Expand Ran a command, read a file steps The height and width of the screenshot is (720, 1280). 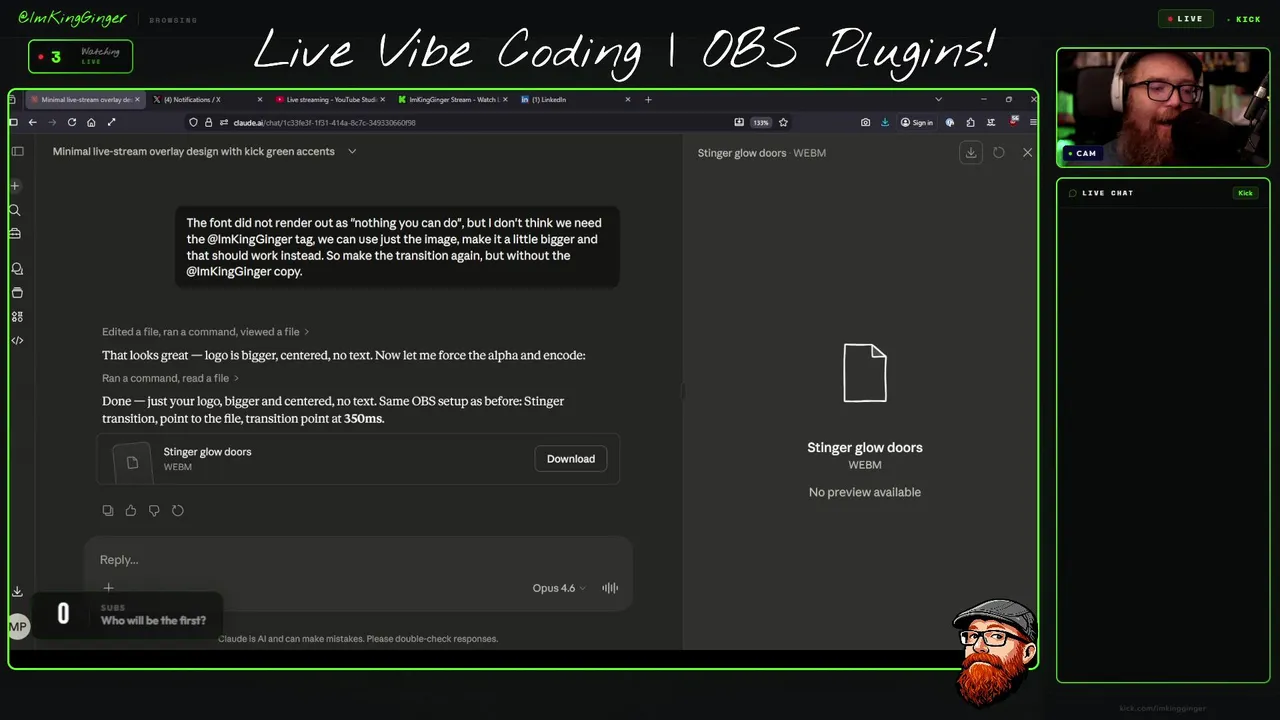pos(170,379)
